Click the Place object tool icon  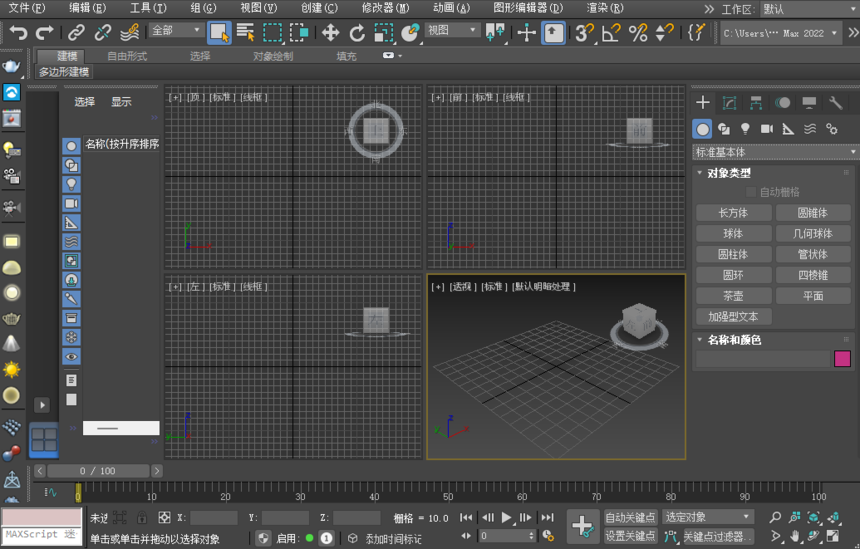tap(410, 33)
